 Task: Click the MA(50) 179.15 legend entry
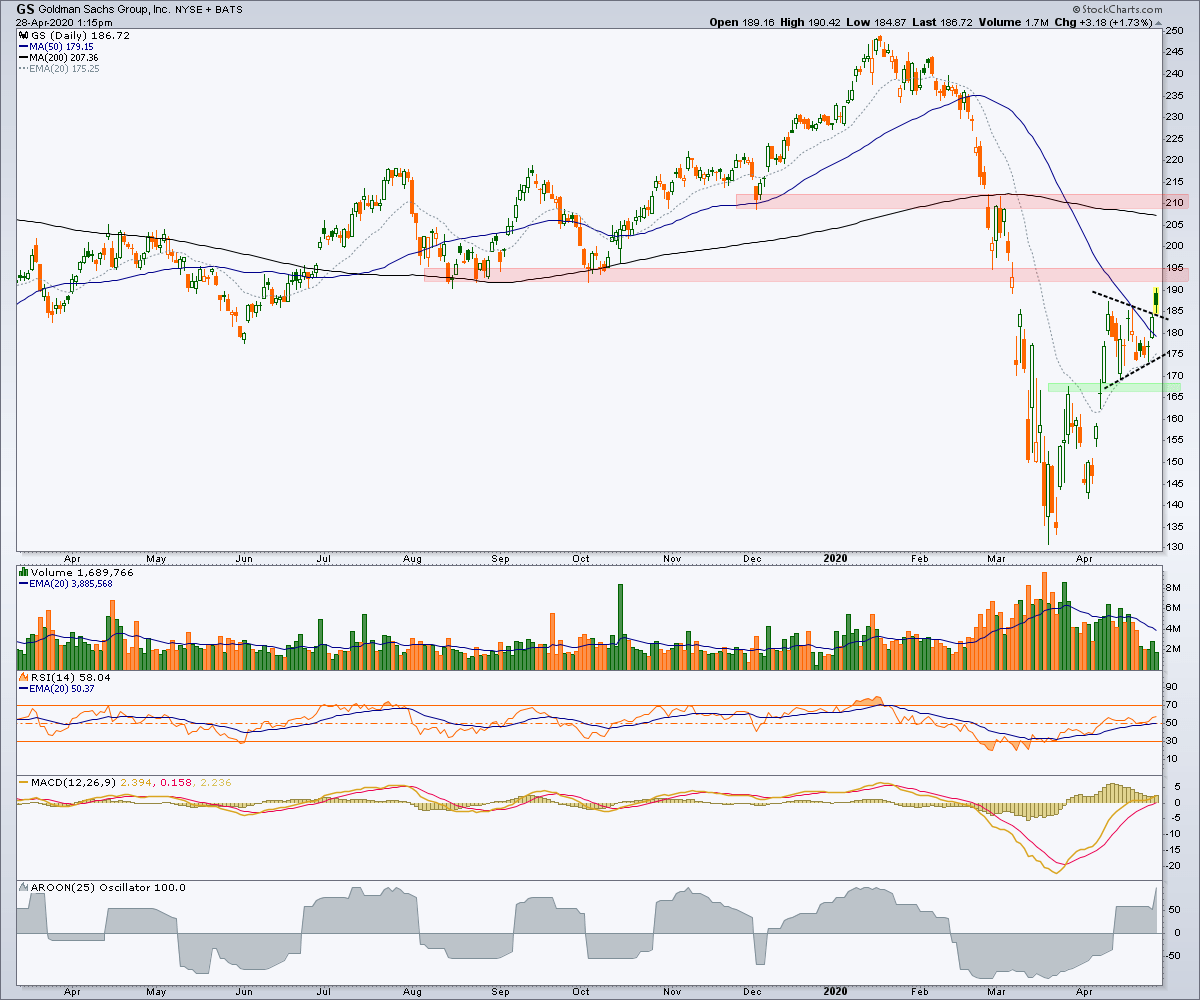point(58,46)
